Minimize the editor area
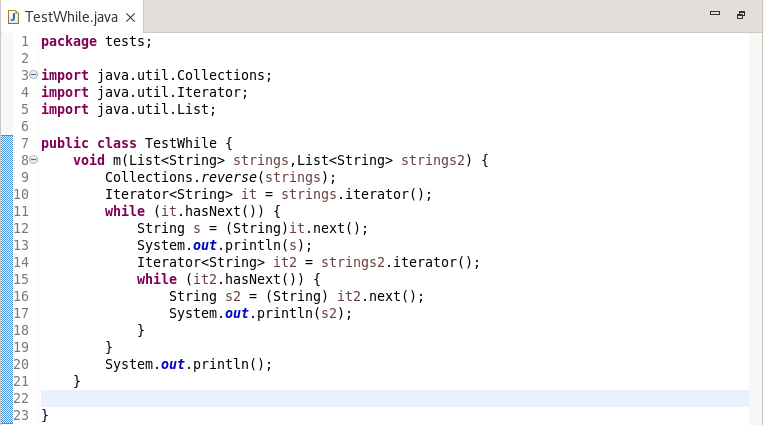 point(715,14)
